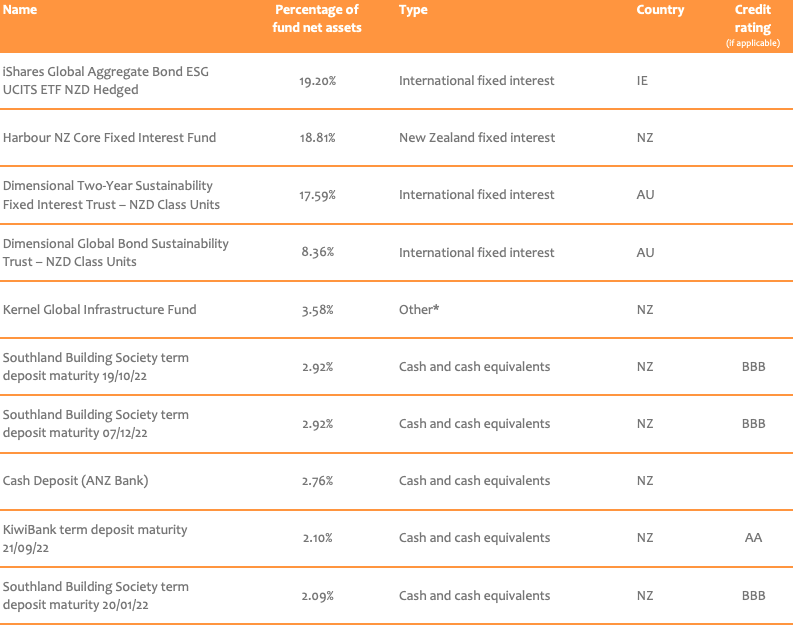The image size is (798, 628).
Task: Select iShares Global Aggregate Bond ESG row name
Action: (x=106, y=81)
